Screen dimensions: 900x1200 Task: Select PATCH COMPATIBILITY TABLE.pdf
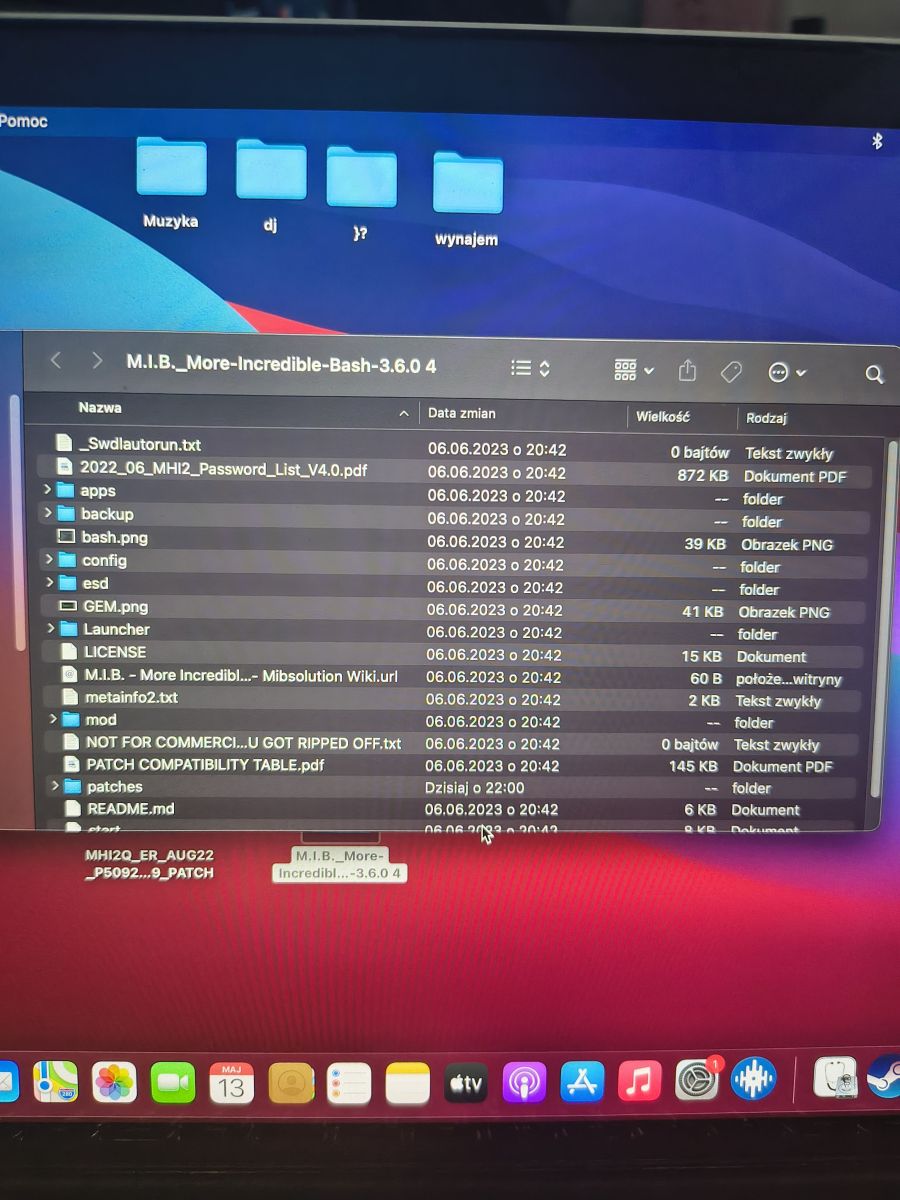pyautogui.click(x=205, y=765)
